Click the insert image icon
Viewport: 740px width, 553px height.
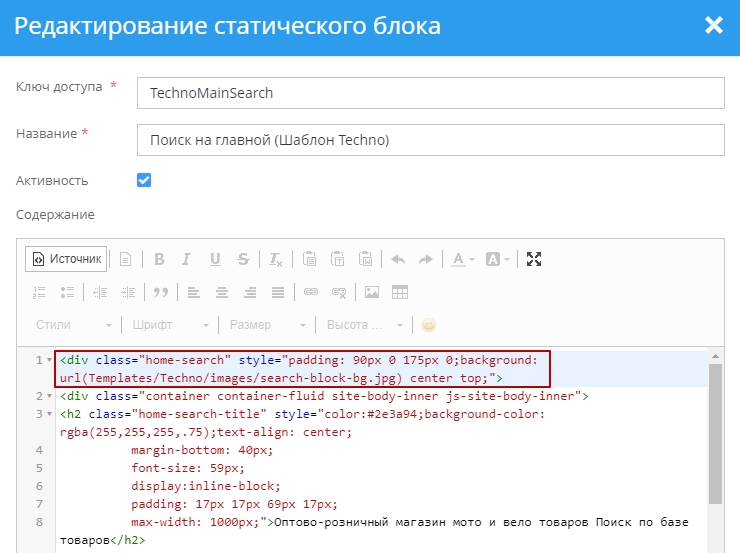[x=372, y=293]
